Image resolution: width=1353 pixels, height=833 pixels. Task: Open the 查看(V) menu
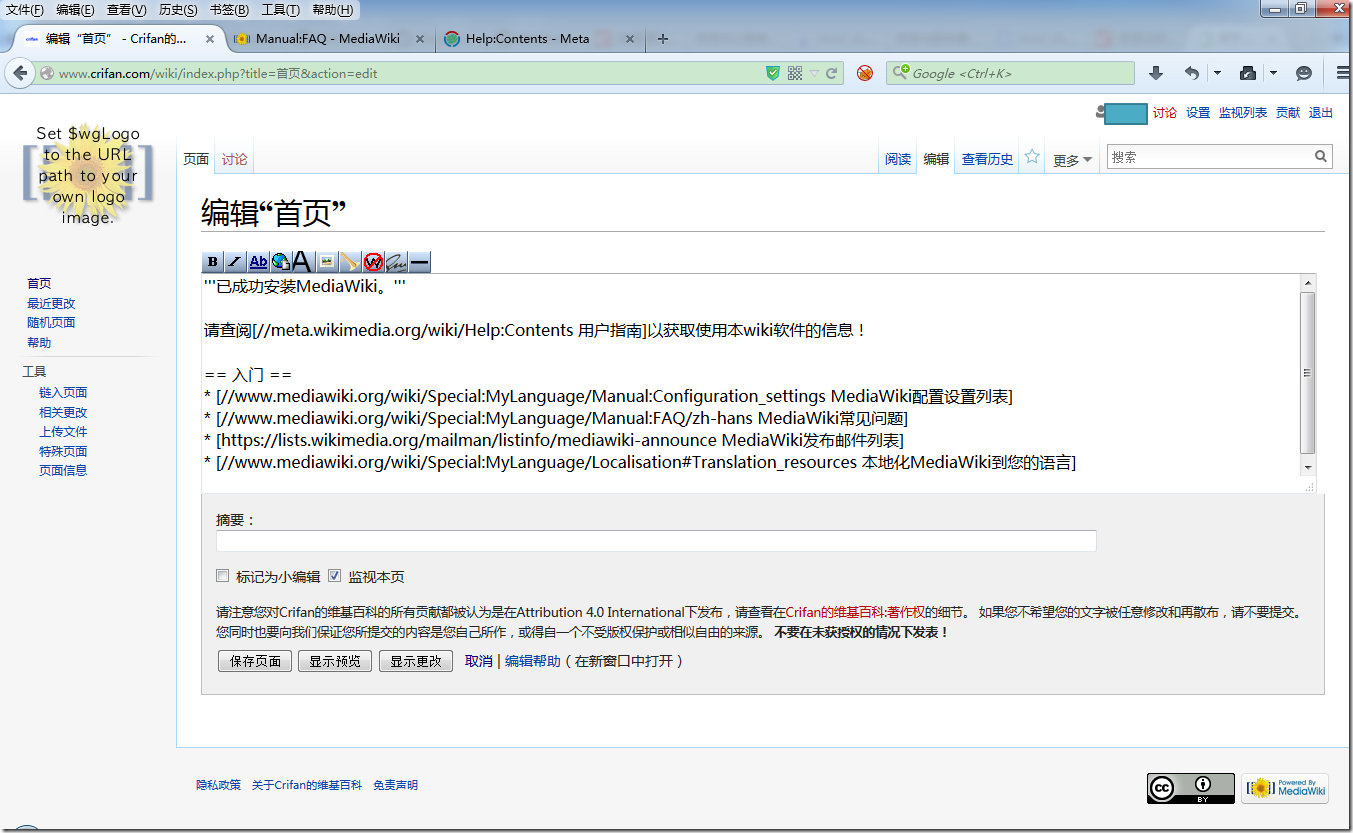[127, 10]
